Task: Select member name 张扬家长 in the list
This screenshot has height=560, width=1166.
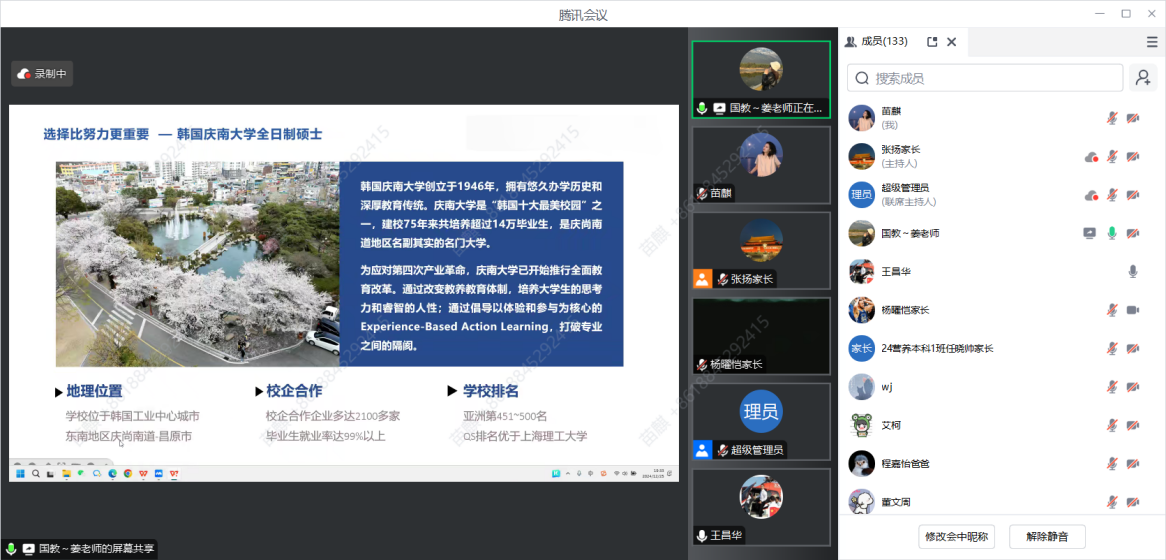Action: click(x=901, y=149)
